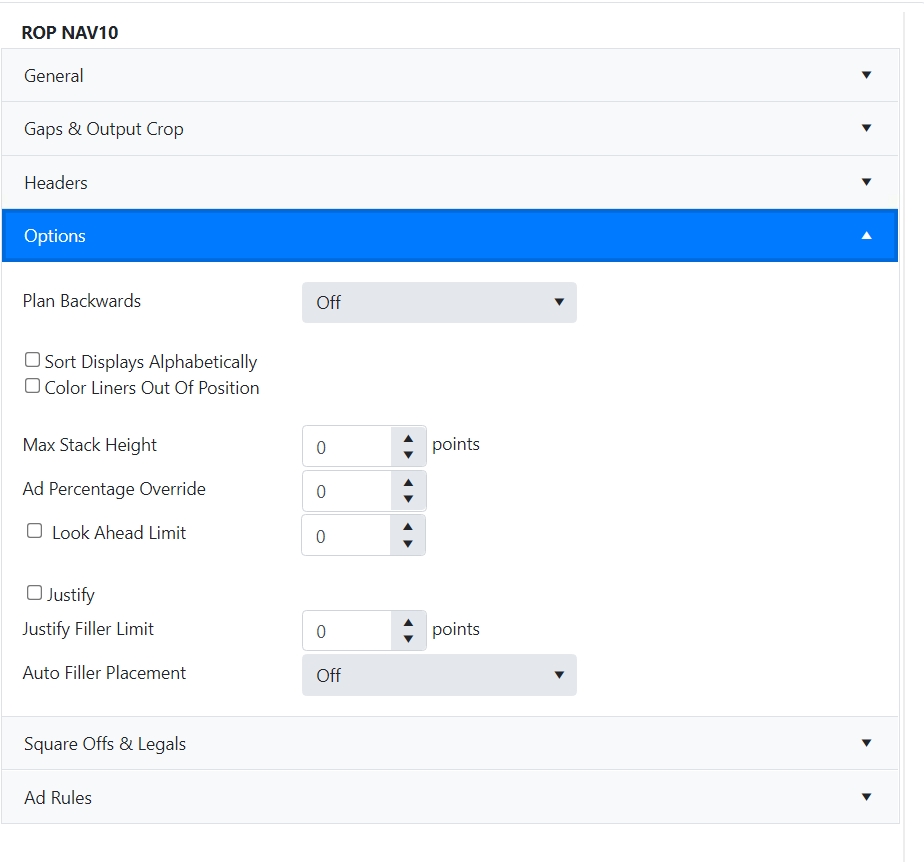Enable the Look Ahead Limit checkbox

click(x=35, y=532)
